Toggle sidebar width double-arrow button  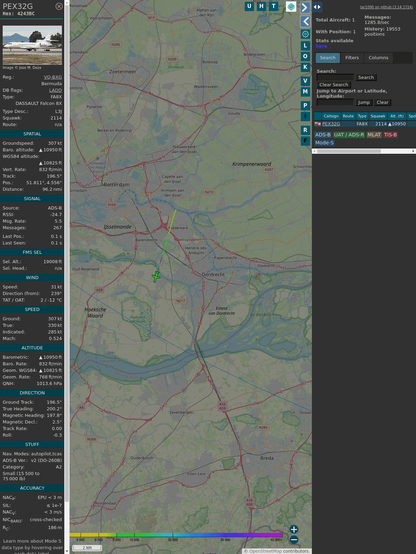317,7
